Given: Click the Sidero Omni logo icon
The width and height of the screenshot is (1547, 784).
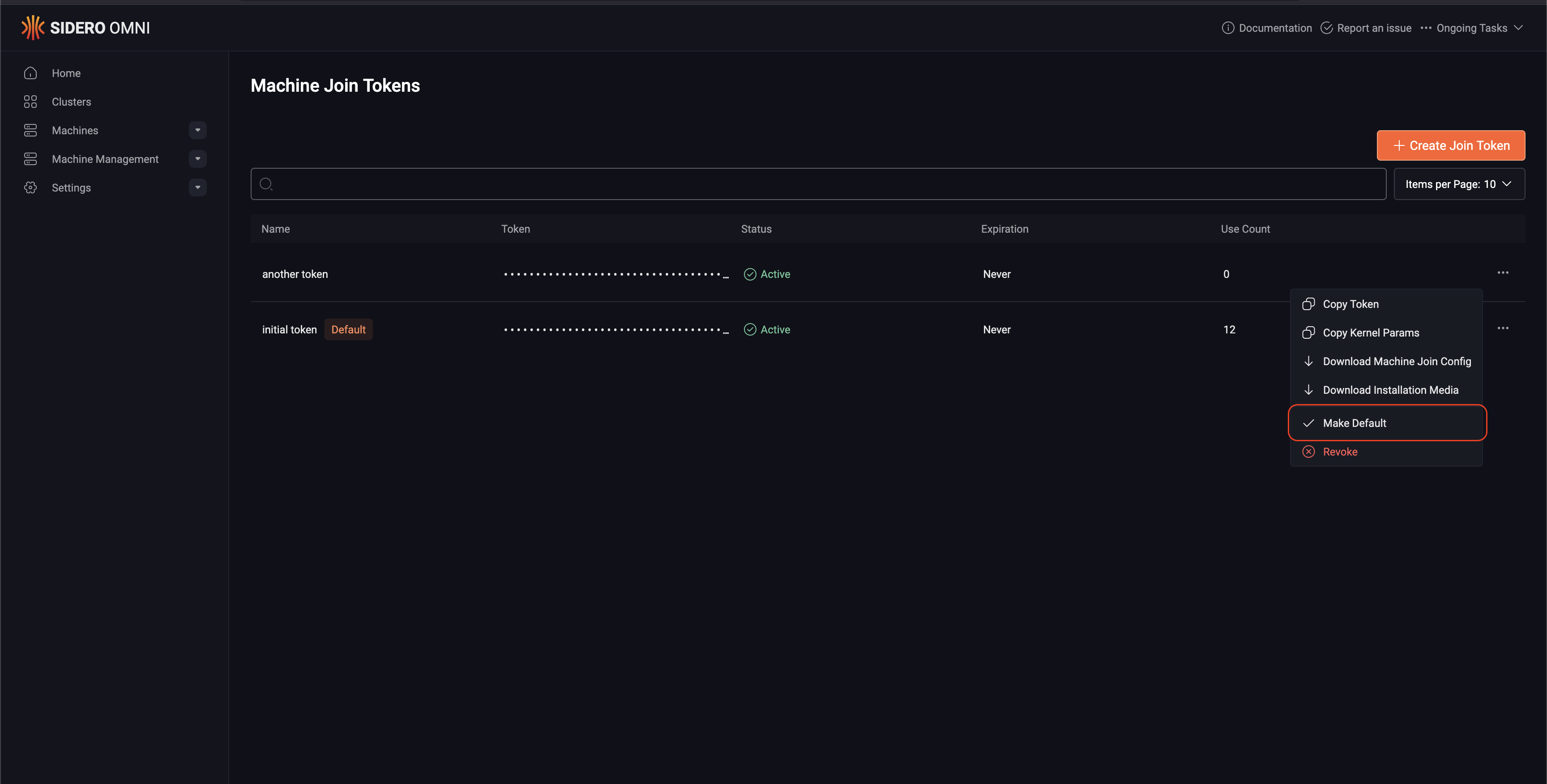Looking at the screenshot, I should 32,28.
